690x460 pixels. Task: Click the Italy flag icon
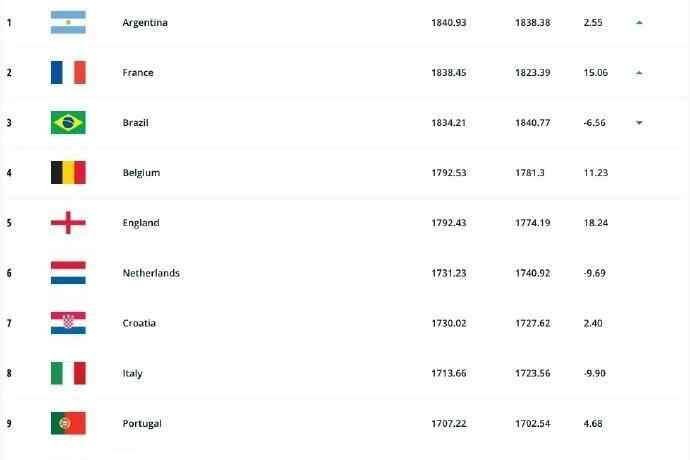pos(68,373)
